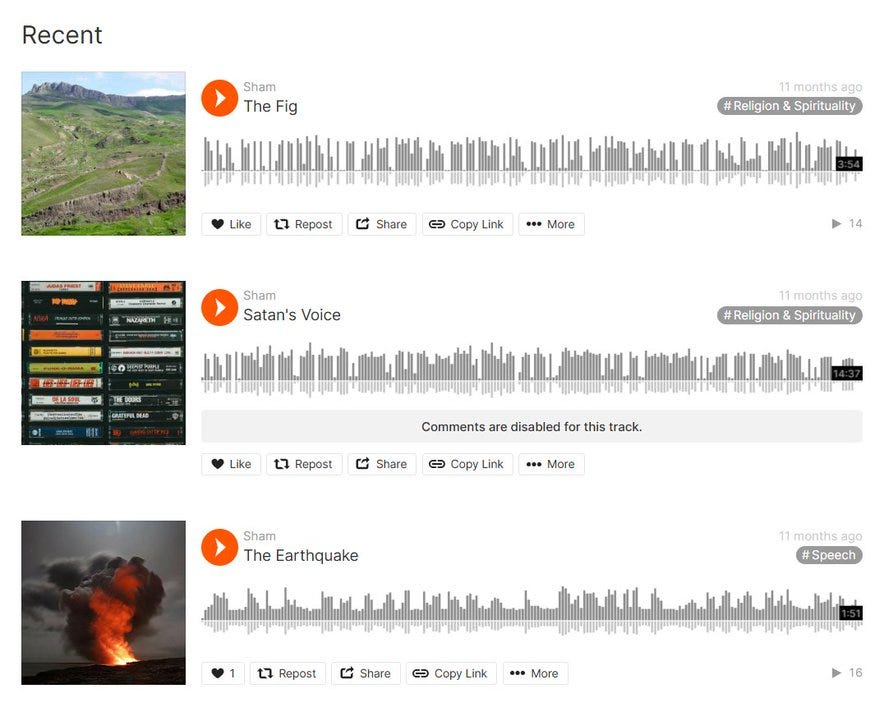The width and height of the screenshot is (880, 726).
Task: Open More menu for The Earthquake
Action: pos(535,673)
